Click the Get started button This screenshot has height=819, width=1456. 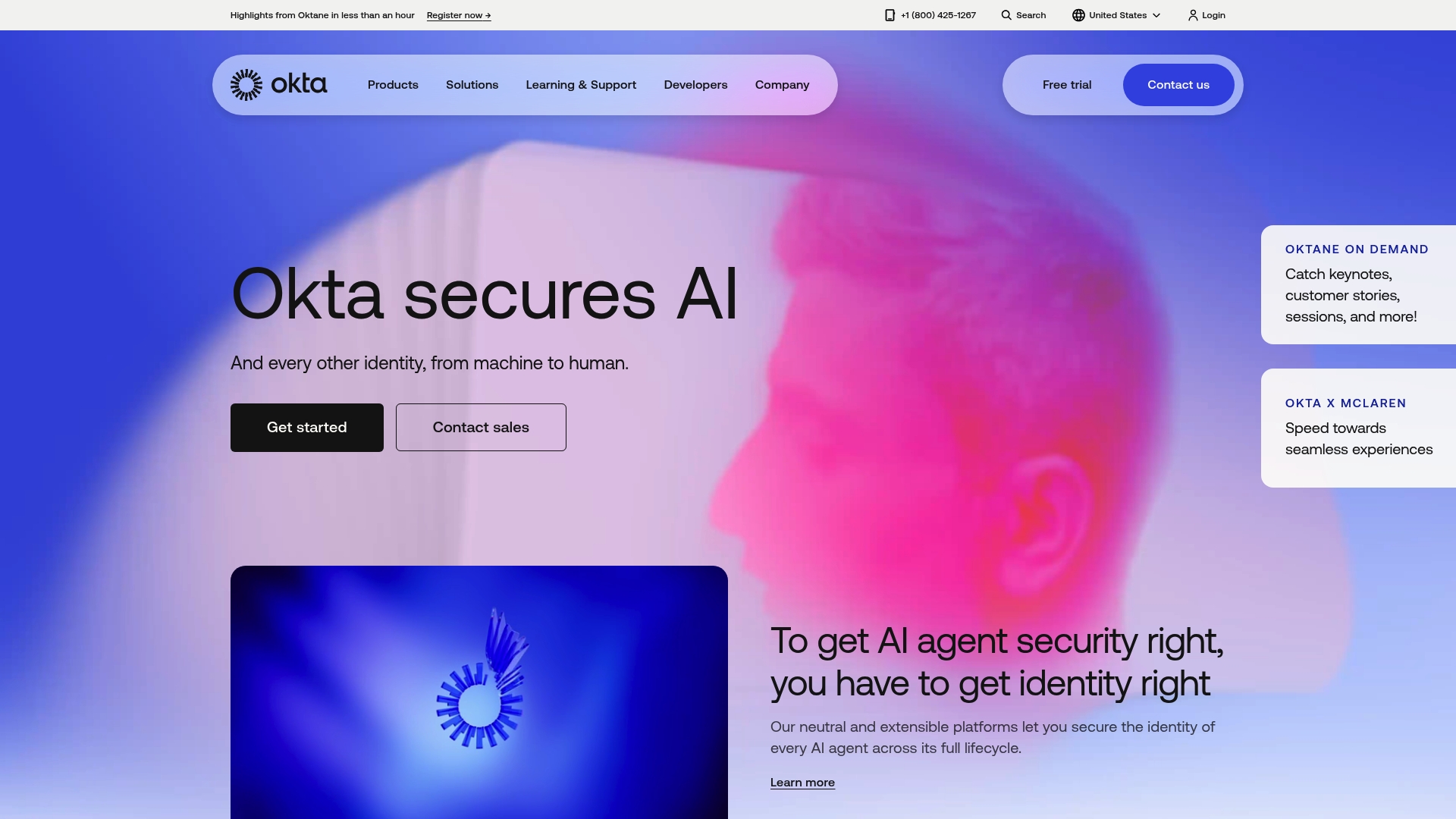(x=307, y=428)
